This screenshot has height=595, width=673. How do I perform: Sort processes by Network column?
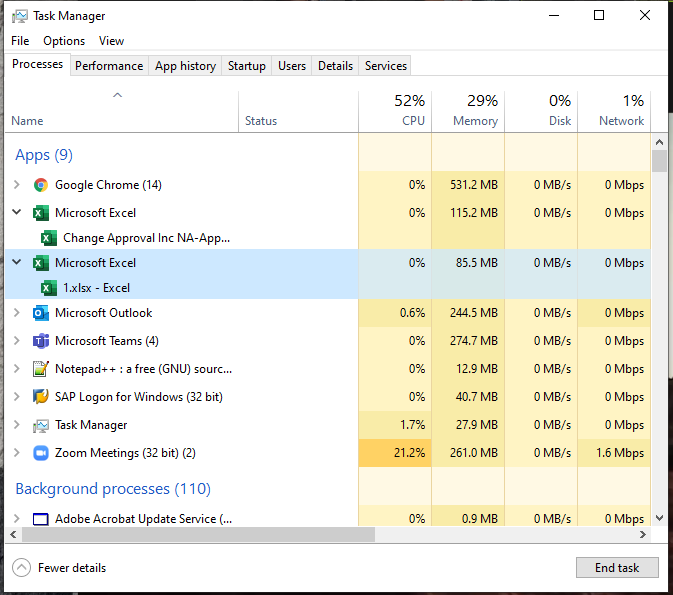(614, 111)
